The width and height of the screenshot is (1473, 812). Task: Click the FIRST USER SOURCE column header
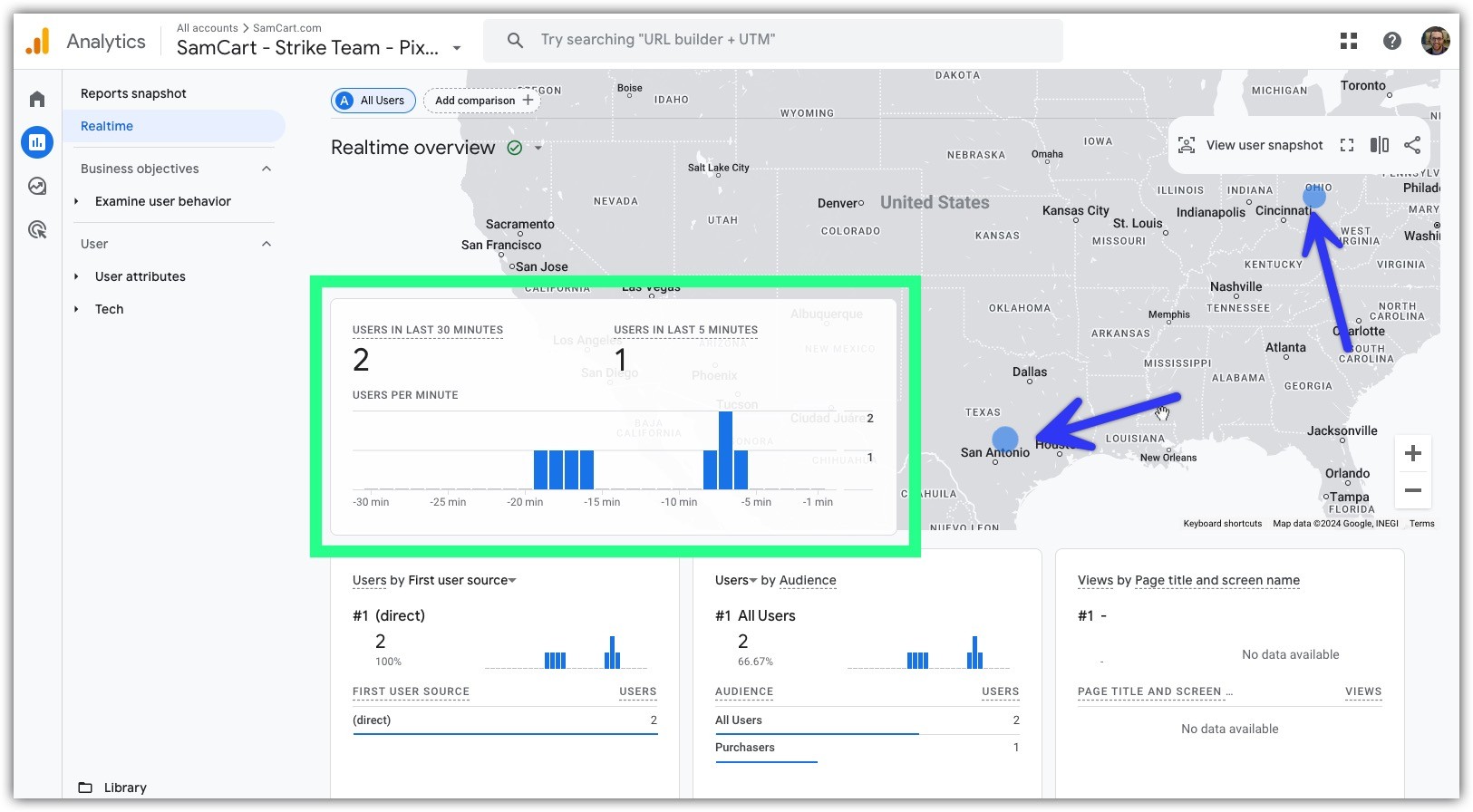(x=411, y=691)
